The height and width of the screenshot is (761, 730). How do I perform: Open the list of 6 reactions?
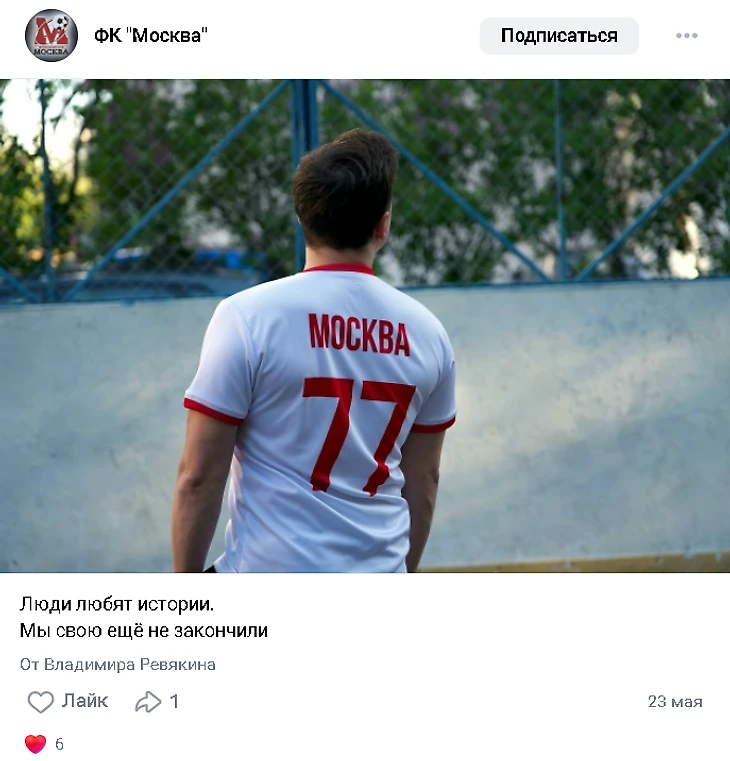pos(59,744)
